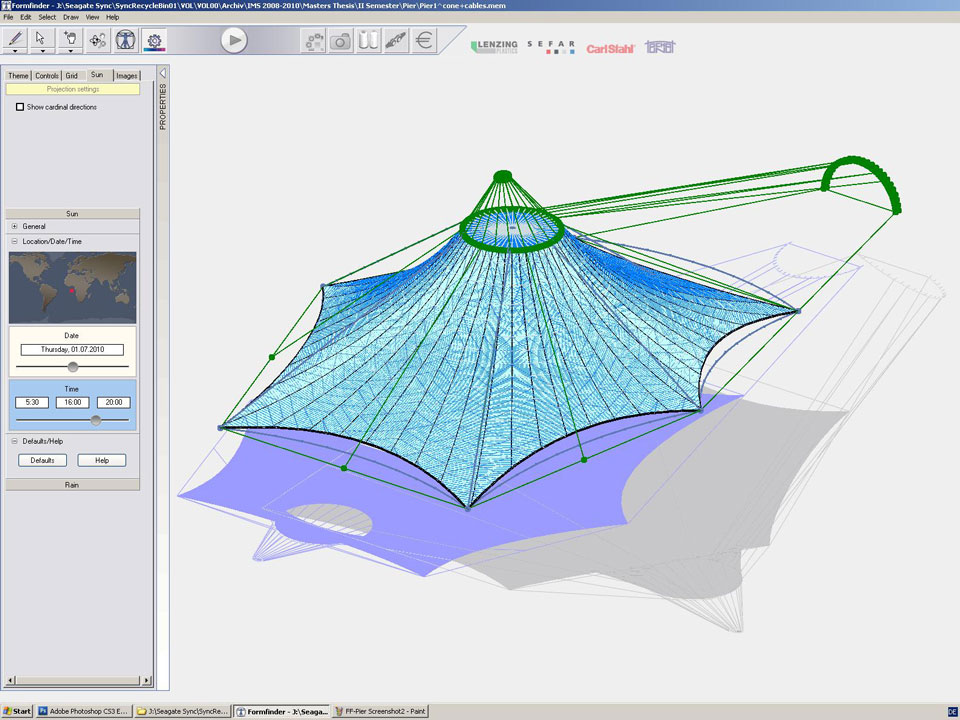Click the Help button in the panel
960x720 pixels.
point(101,460)
